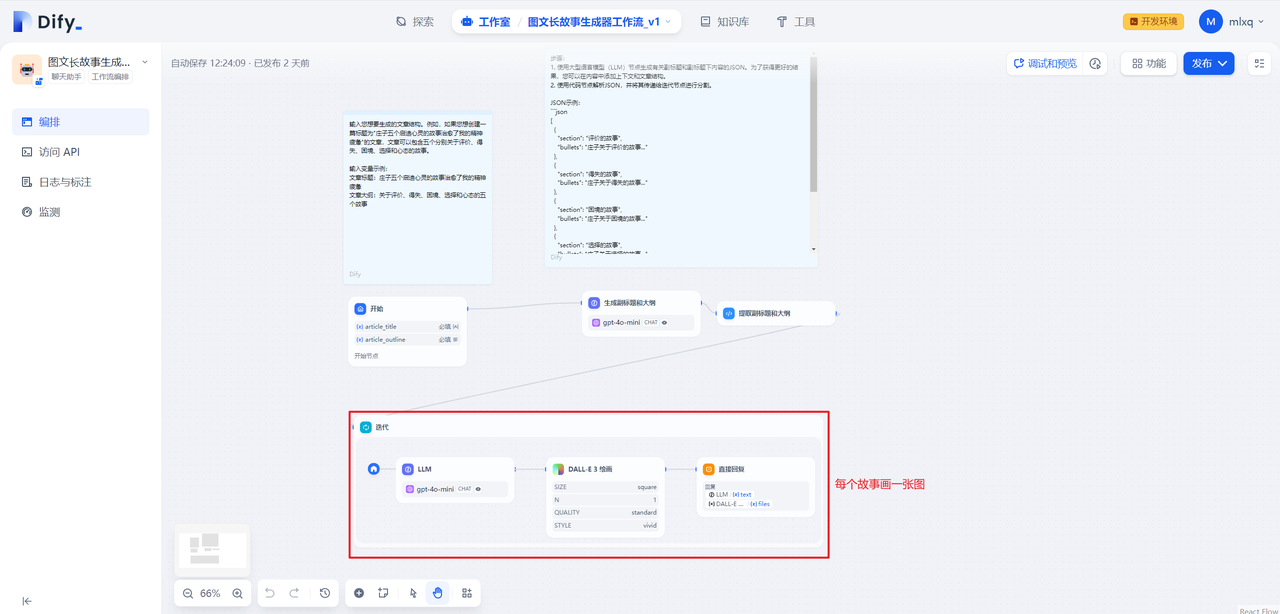Open the 工作室 tab
The height and width of the screenshot is (614, 1280).
(x=485, y=21)
